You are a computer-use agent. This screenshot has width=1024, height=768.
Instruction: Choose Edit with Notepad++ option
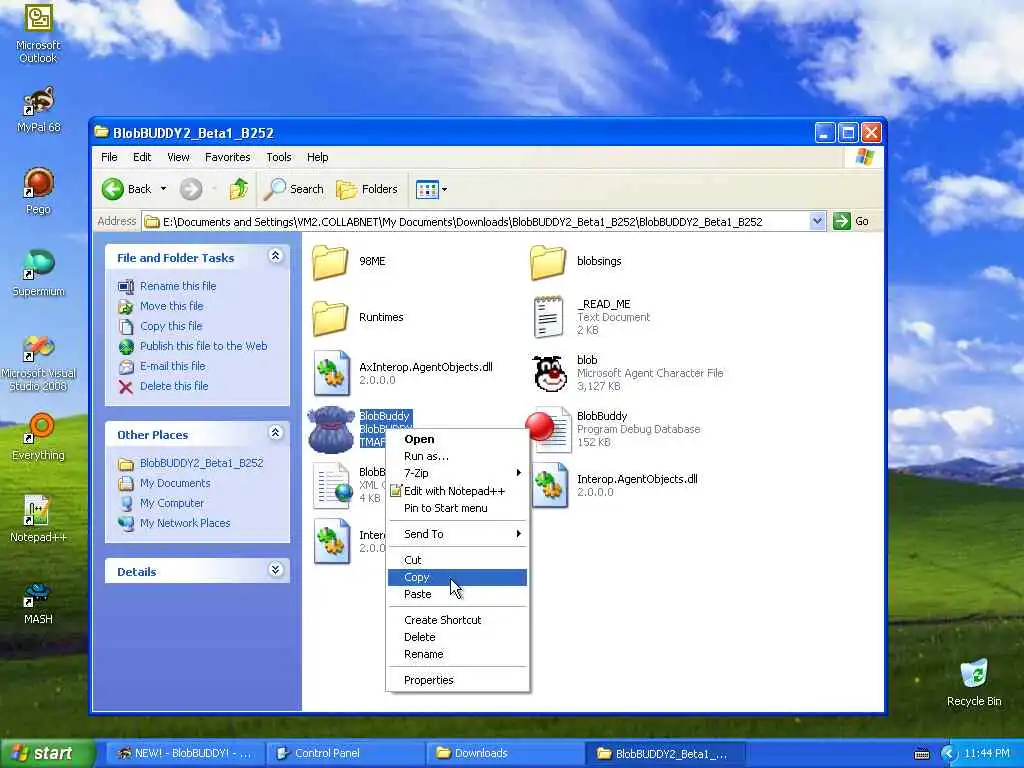(457, 490)
